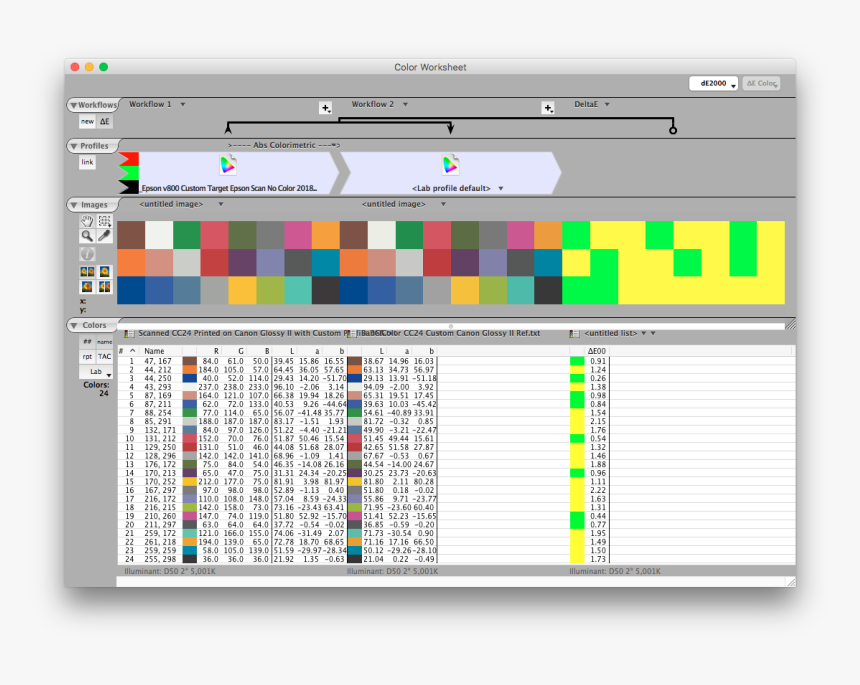The height and width of the screenshot is (685, 860).
Task: Click the plus button after Workflow 1
Action: (325, 108)
